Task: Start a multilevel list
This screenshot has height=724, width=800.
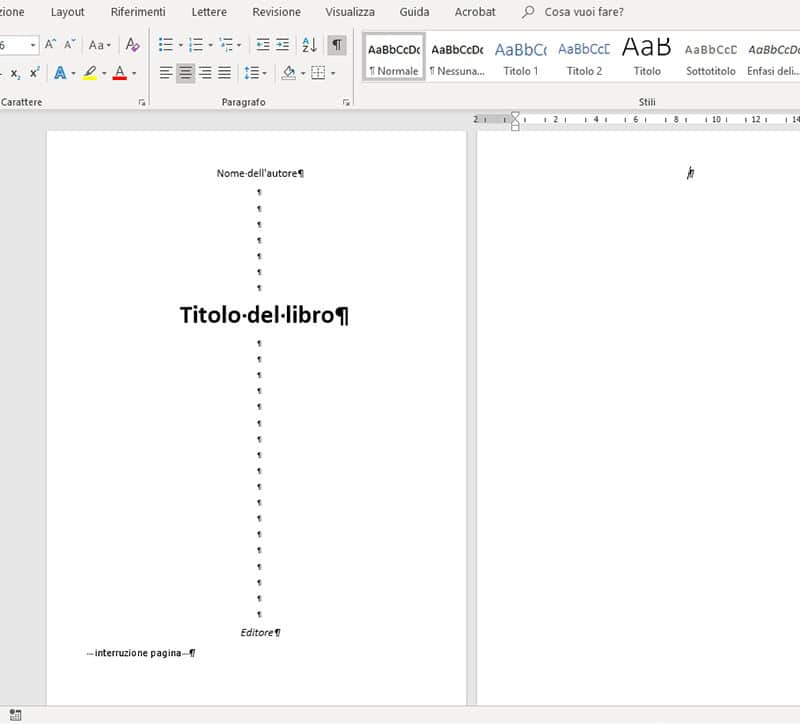Action: 226,44
